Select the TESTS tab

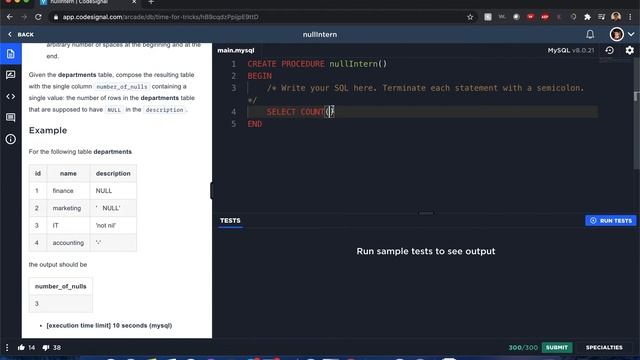point(230,220)
